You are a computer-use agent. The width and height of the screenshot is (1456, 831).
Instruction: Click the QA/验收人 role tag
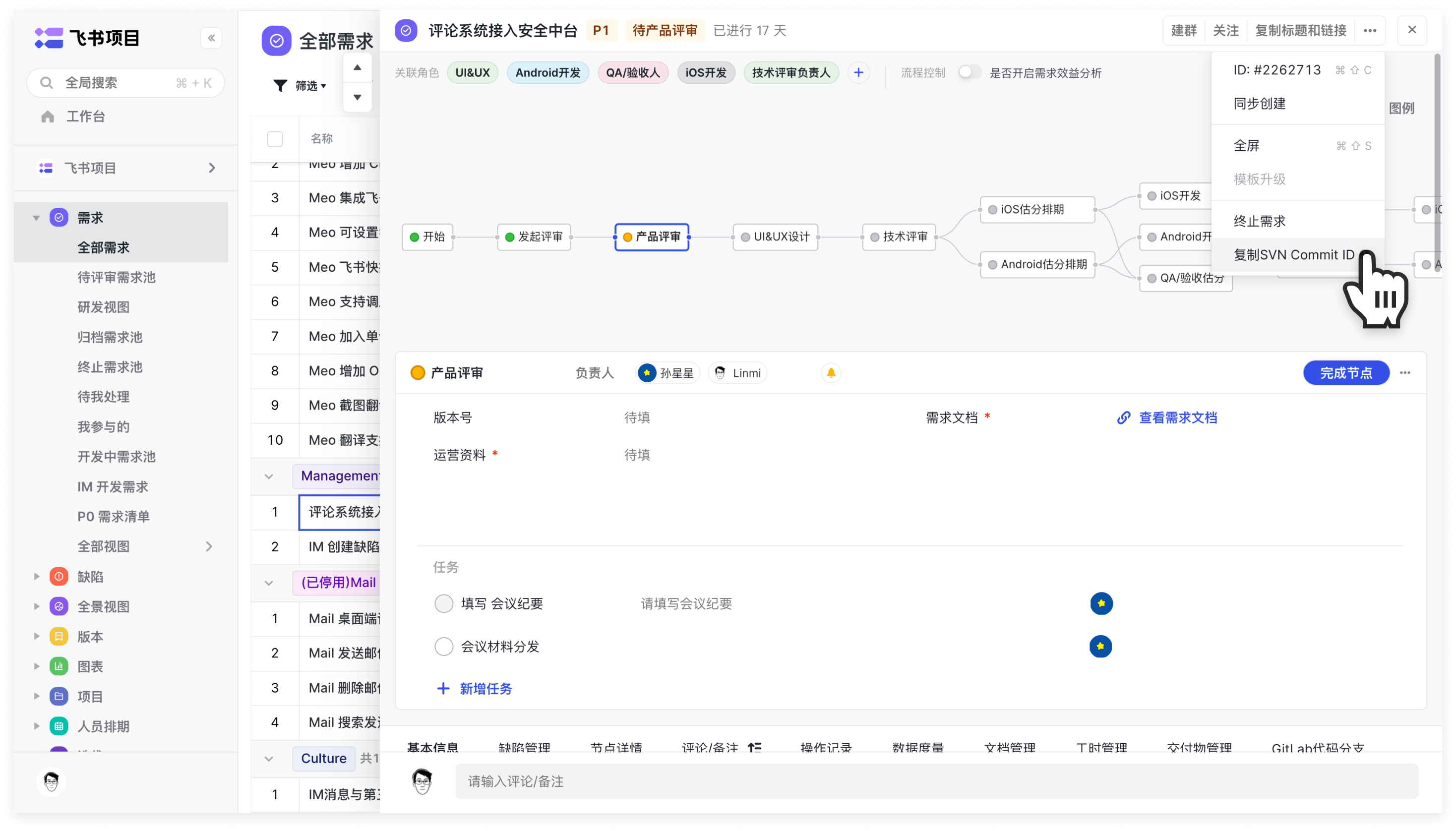(632, 72)
